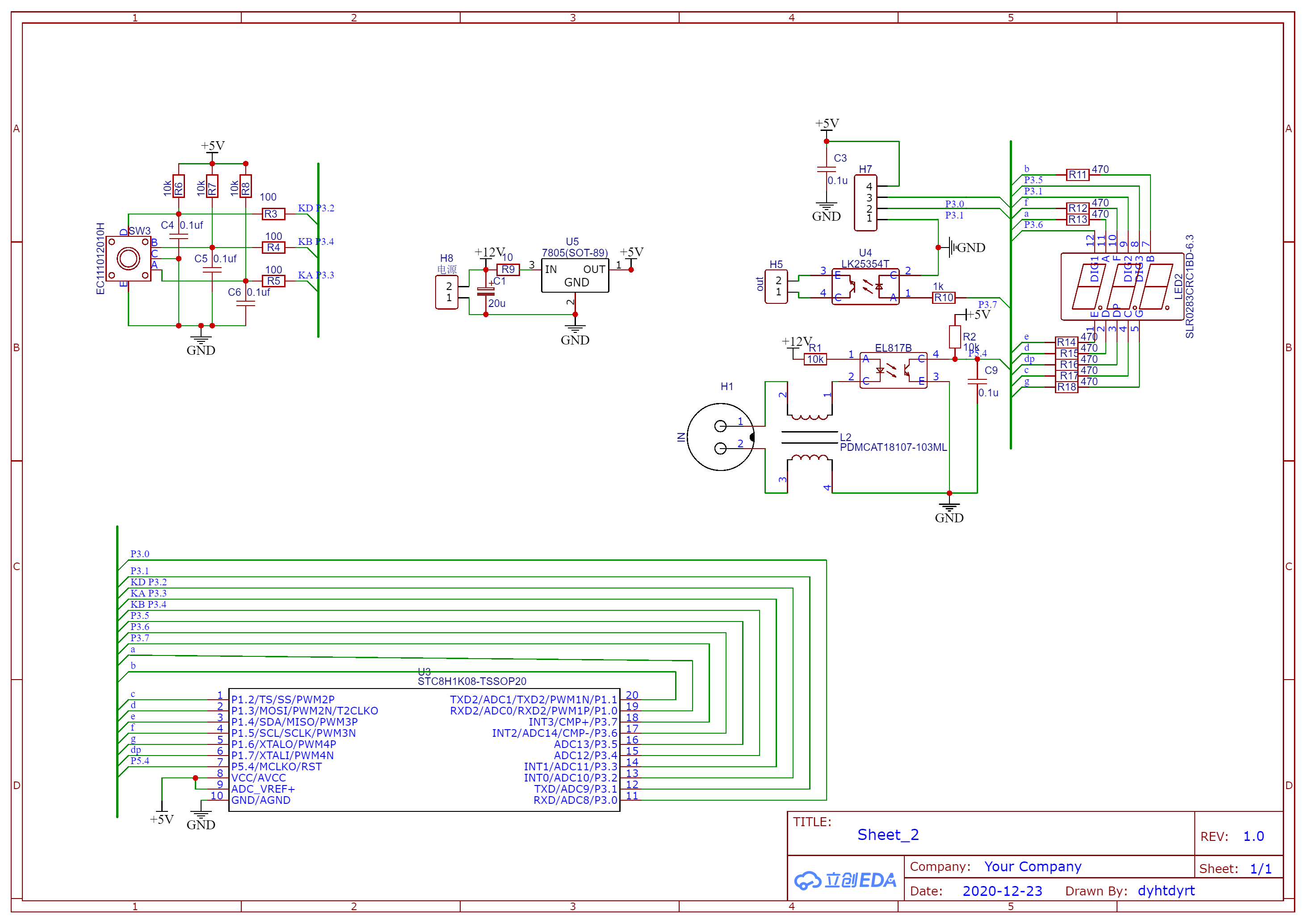Click the U5 7805 regulator block
Screen dimensions: 1306x924
575,275
